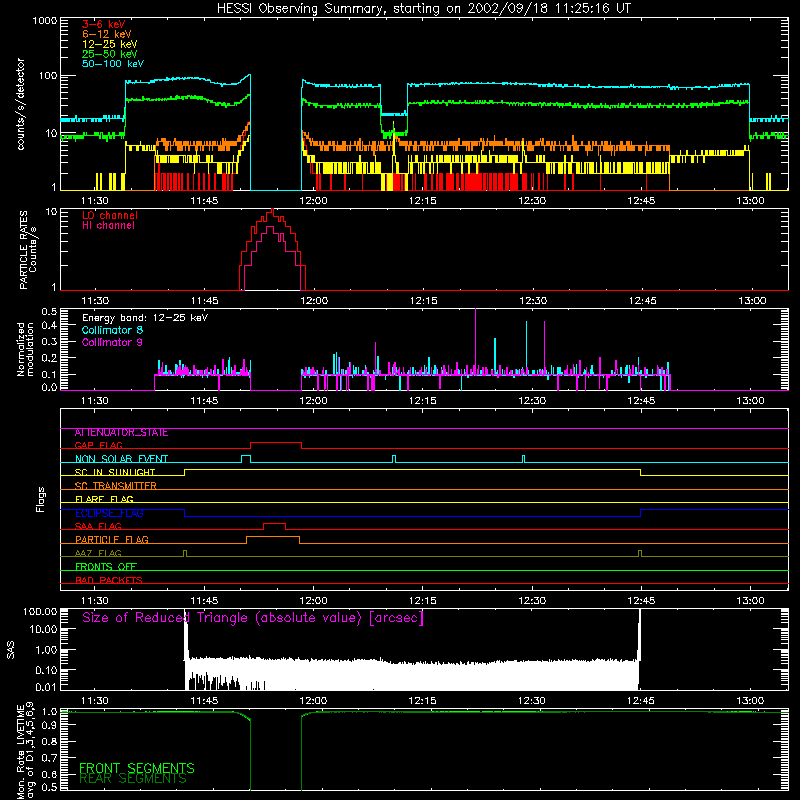Click the HESSI Observing Summary title text
Image resolution: width=800 pixels, height=800 pixels.
424,9
